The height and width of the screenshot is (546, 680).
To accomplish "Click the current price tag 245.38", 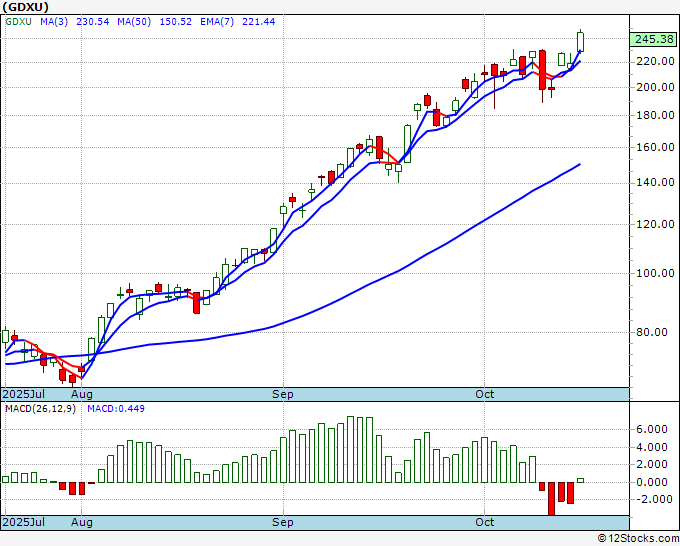I will click(654, 39).
